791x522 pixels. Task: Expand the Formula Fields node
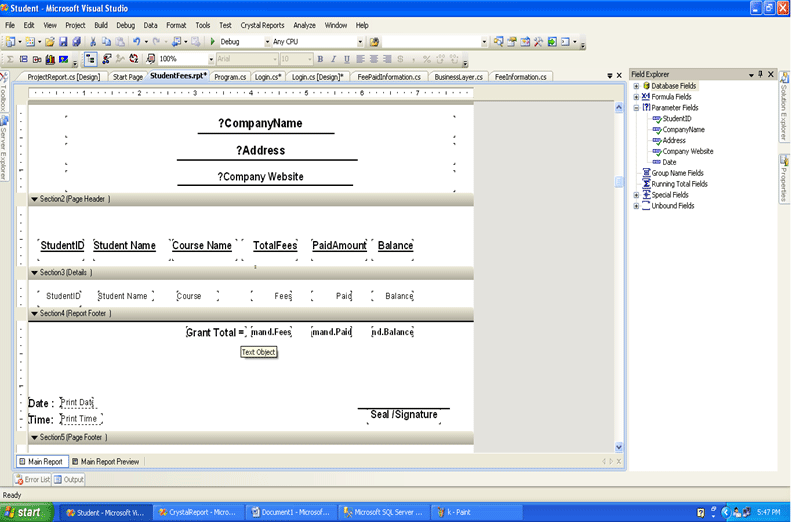636,97
